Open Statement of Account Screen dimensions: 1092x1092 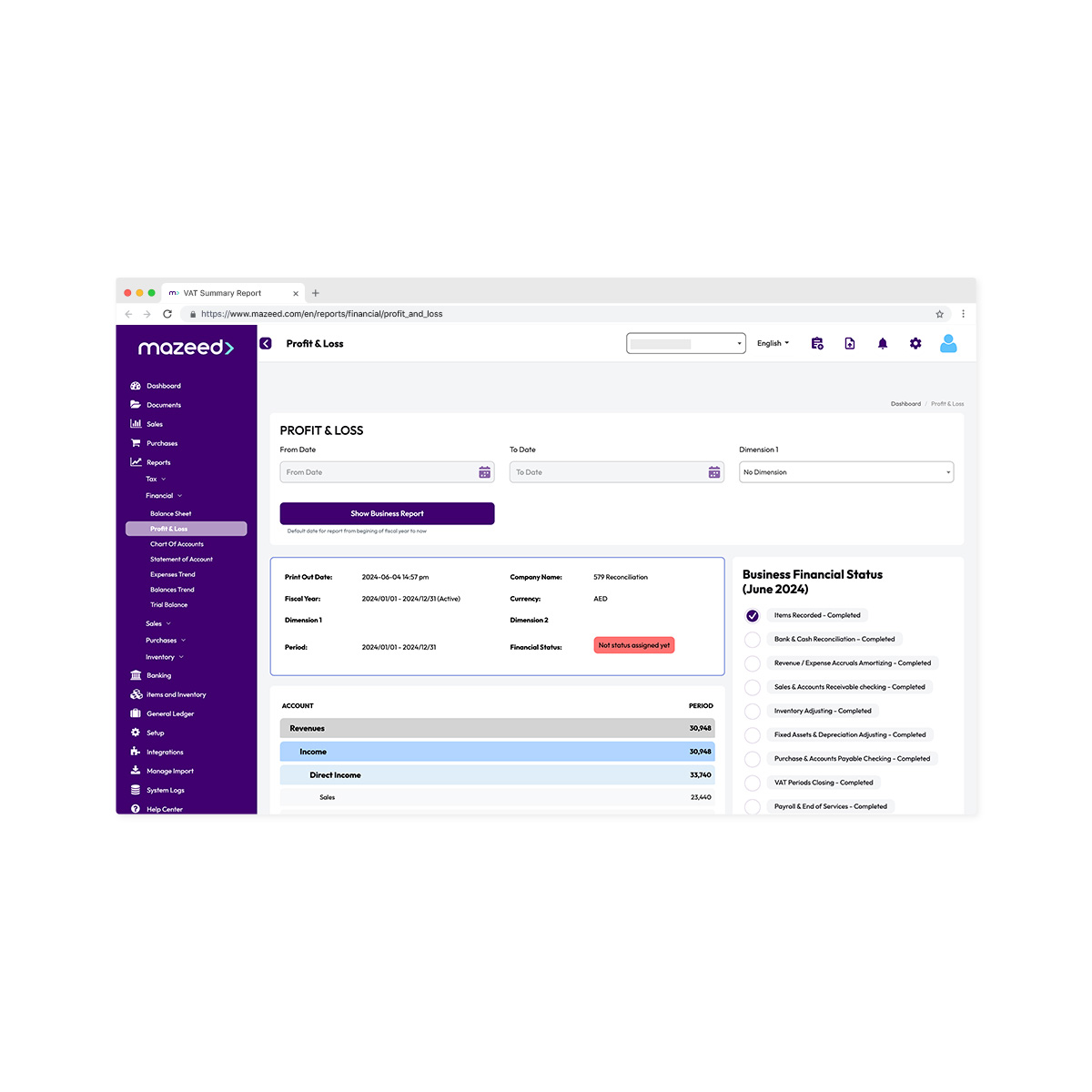[181, 560]
